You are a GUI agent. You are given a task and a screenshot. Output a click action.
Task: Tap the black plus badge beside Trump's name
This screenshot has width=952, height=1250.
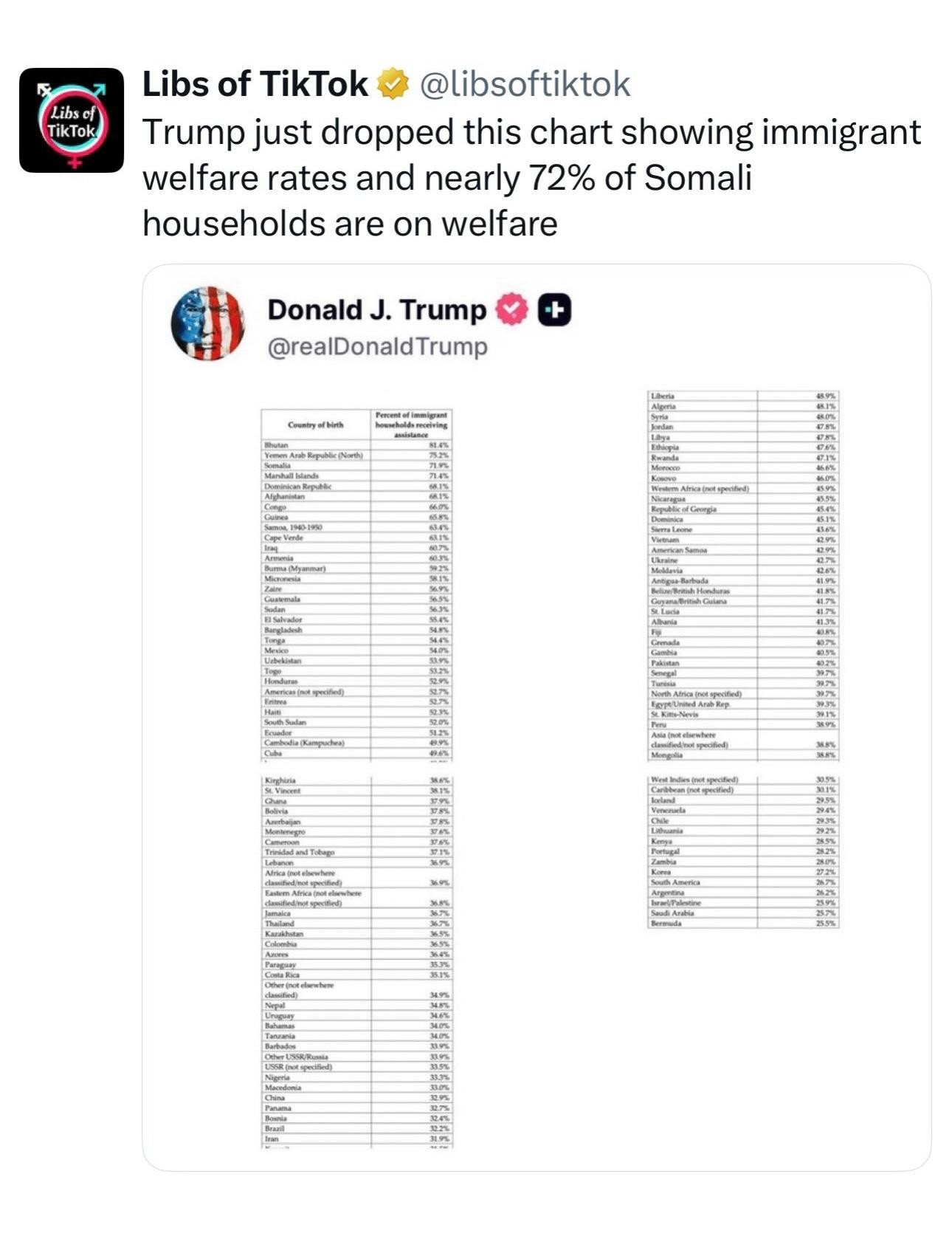point(555,310)
